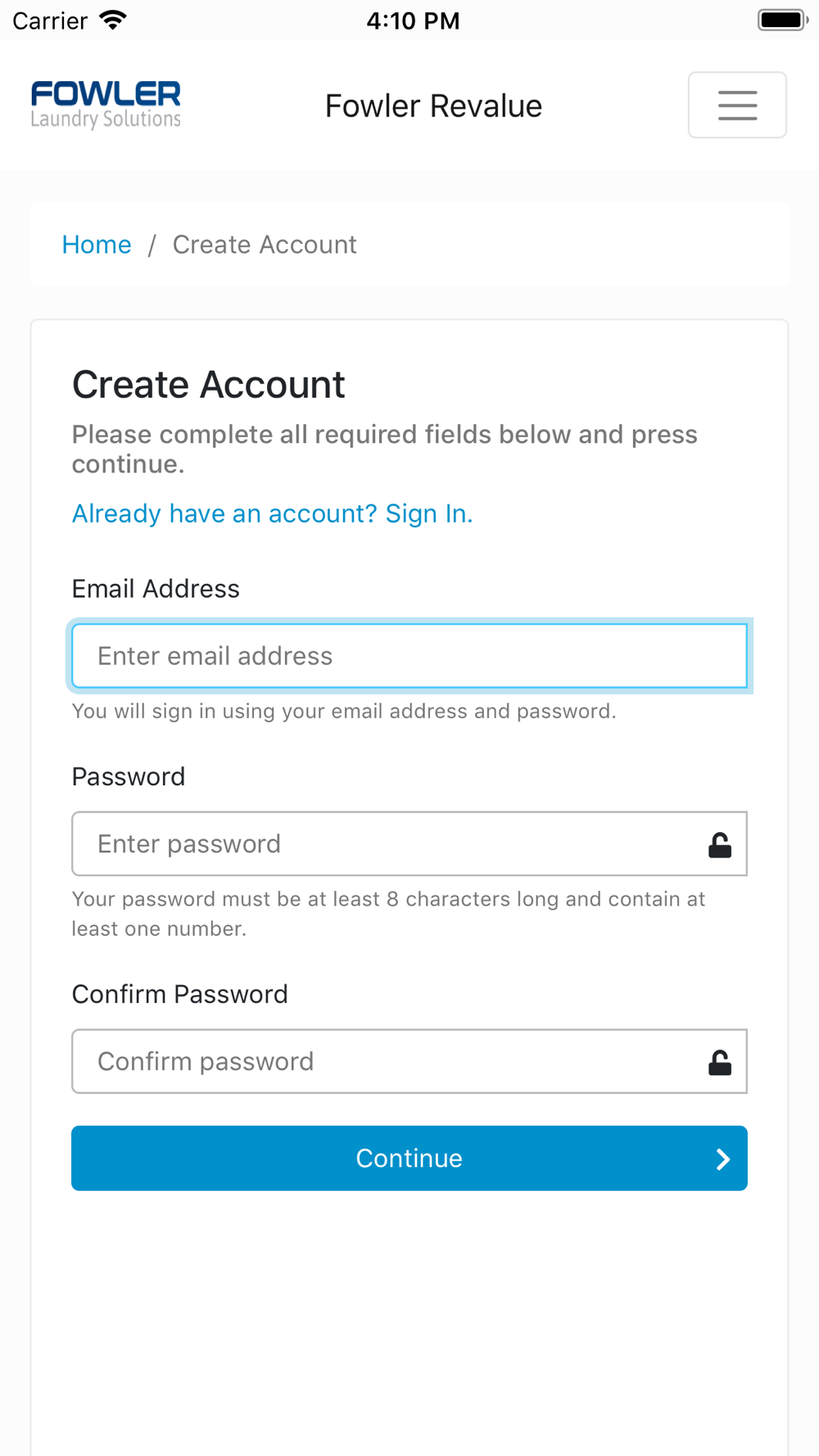This screenshot has width=819, height=1456.
Task: Tap the Password field label
Action: click(129, 776)
